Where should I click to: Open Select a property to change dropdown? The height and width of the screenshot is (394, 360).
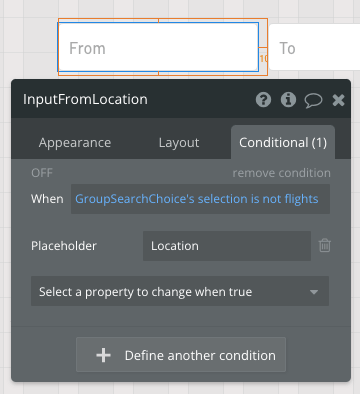click(180, 291)
